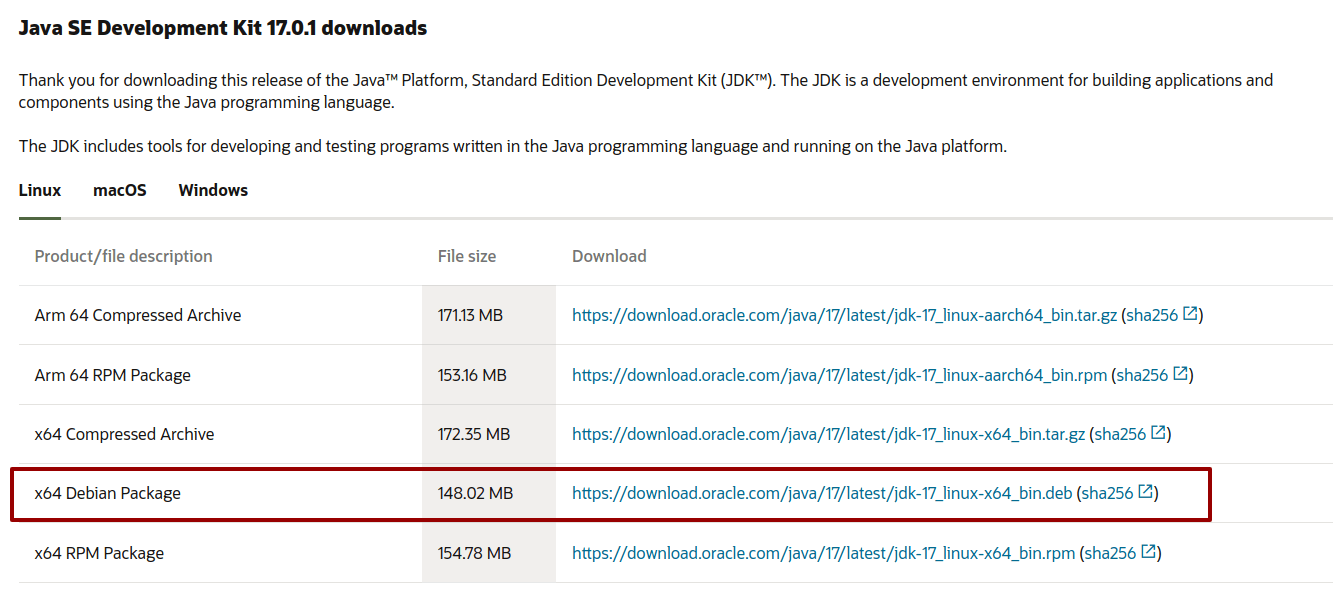Screen dimensions: 1333x601
Task: Download the x64 RPM Package .rpm link
Action: click(x=824, y=553)
